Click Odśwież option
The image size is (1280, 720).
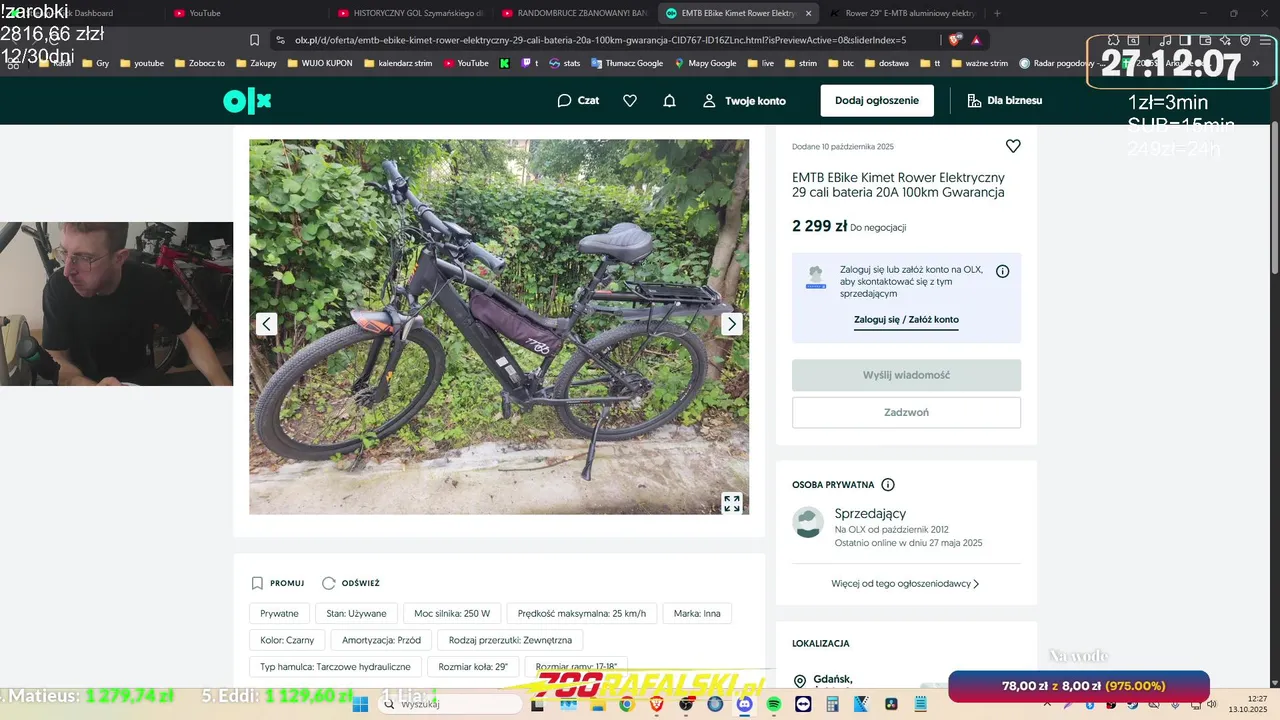[x=351, y=583]
